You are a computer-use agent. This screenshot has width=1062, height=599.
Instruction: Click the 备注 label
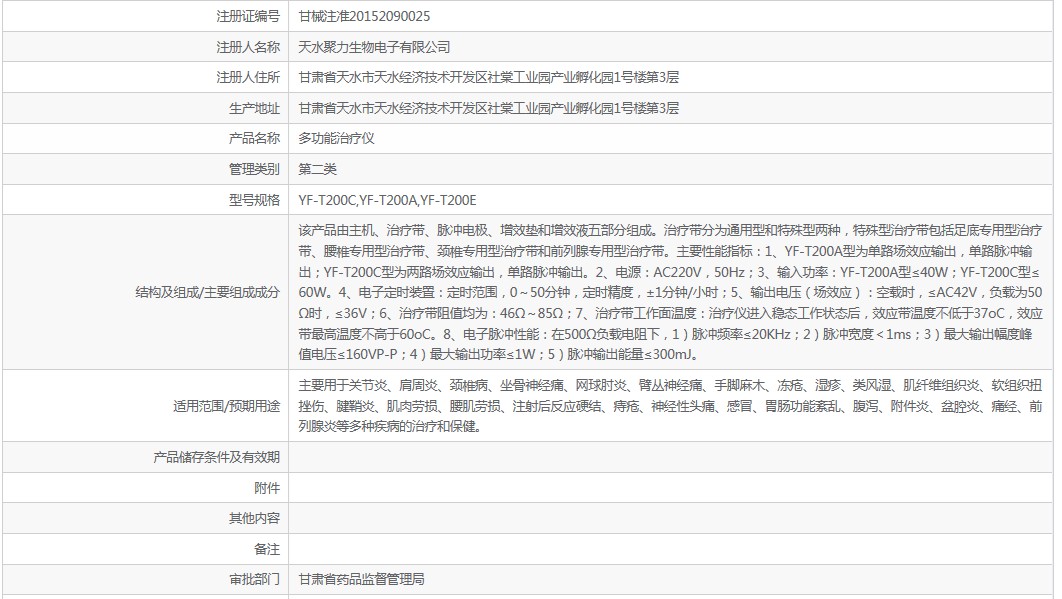click(267, 549)
